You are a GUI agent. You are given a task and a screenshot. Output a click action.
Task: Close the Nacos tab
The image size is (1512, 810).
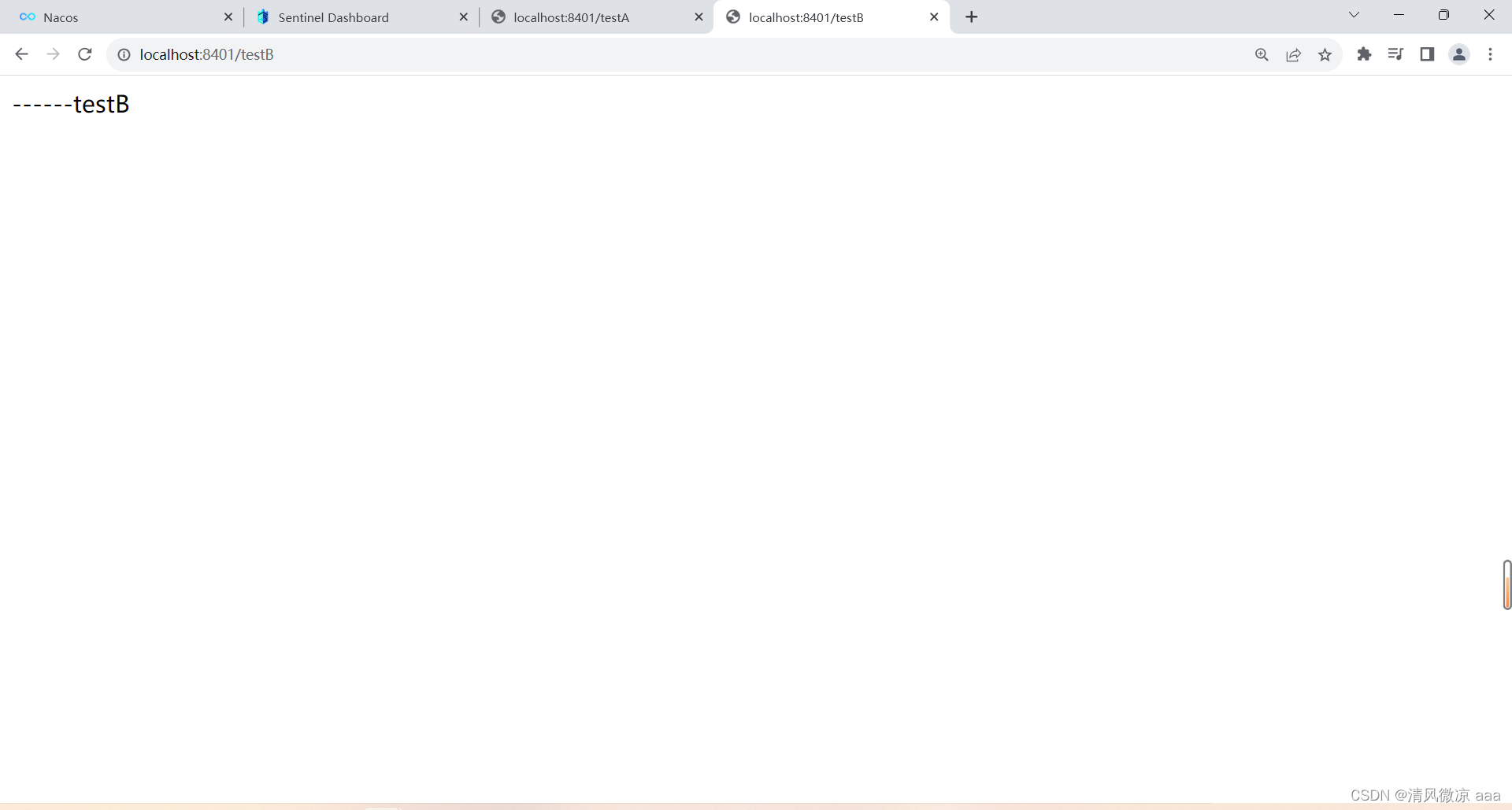click(x=228, y=17)
